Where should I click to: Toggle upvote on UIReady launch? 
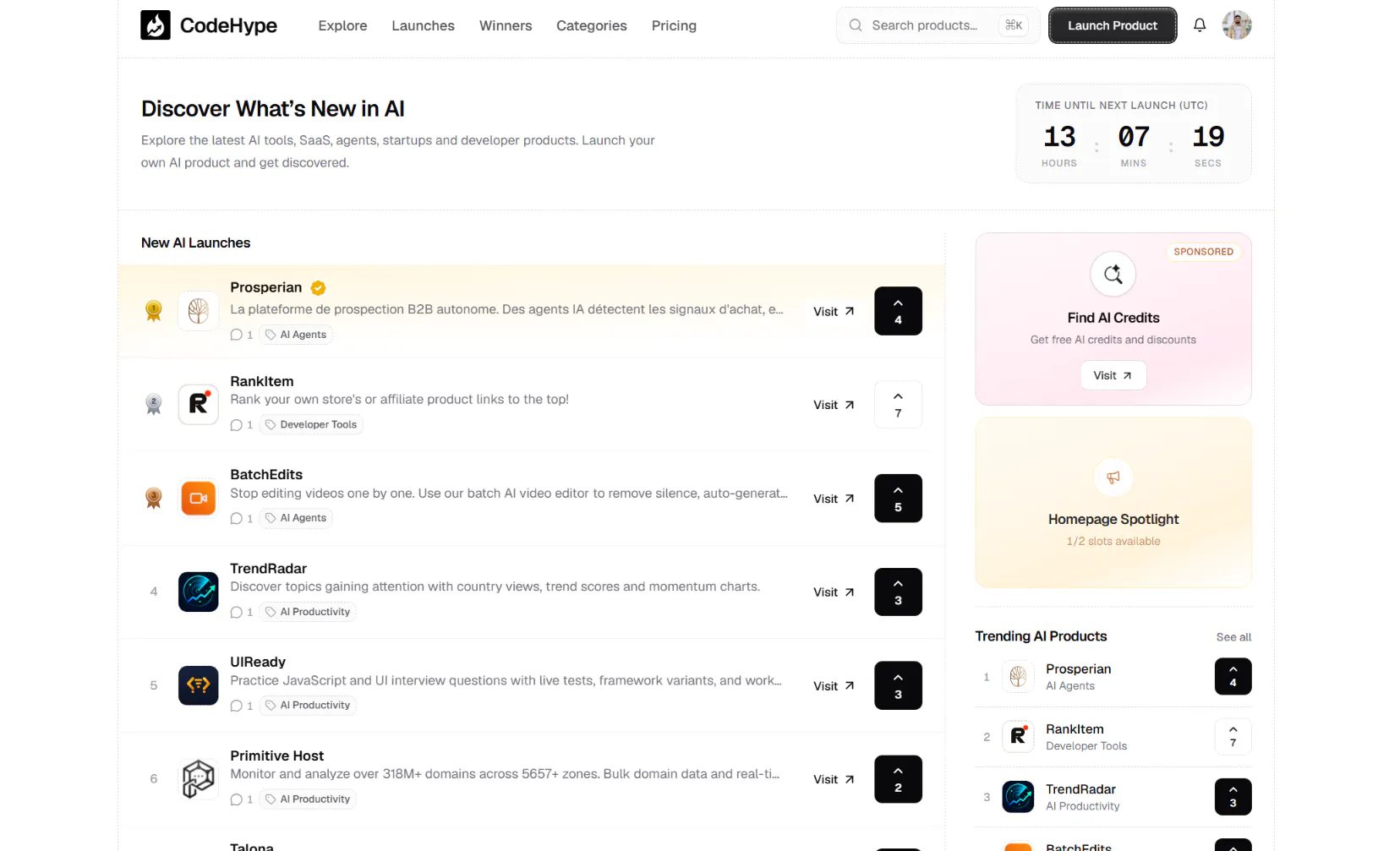point(898,685)
